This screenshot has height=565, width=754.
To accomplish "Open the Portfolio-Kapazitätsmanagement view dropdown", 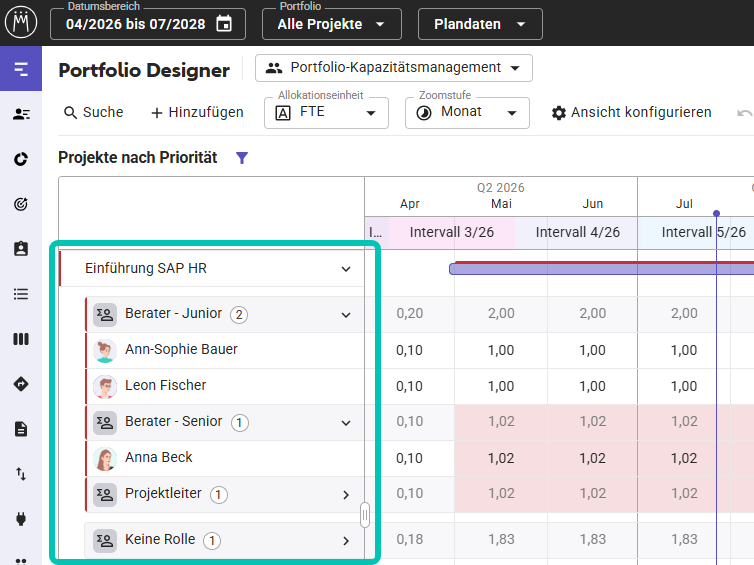I will [x=394, y=68].
